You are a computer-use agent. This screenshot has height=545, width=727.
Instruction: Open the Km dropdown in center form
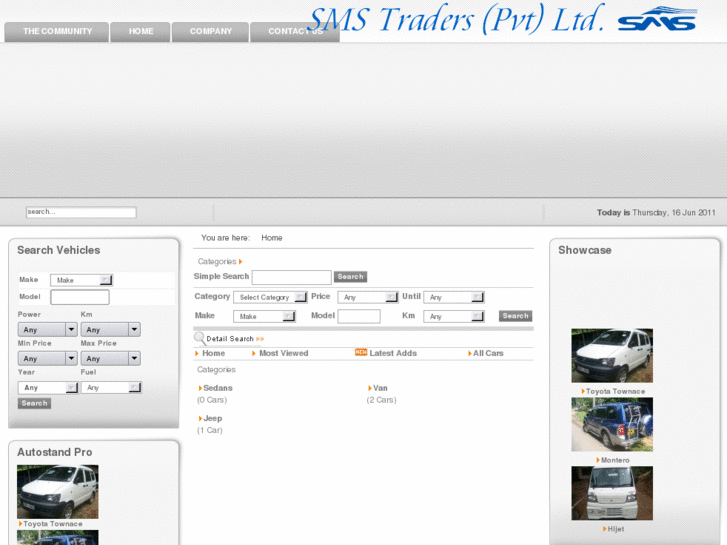[454, 316]
